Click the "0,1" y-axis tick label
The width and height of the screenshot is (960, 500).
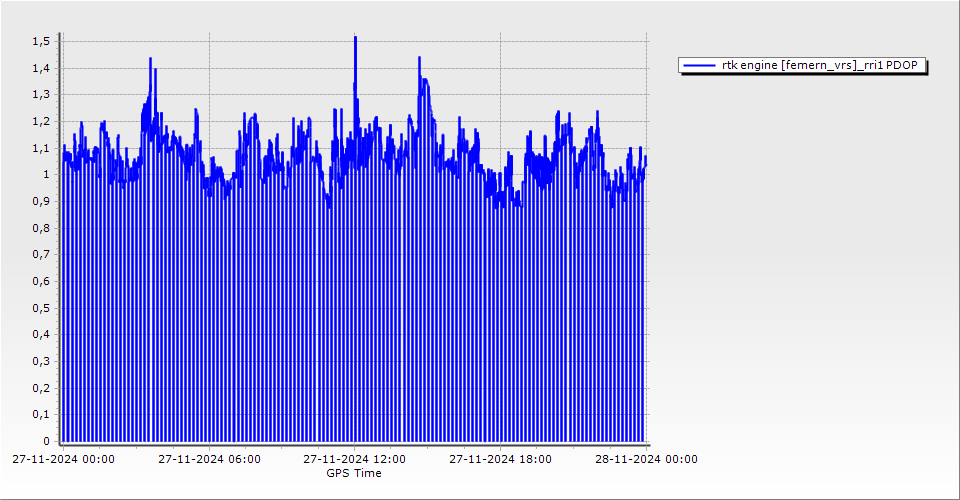click(41, 414)
